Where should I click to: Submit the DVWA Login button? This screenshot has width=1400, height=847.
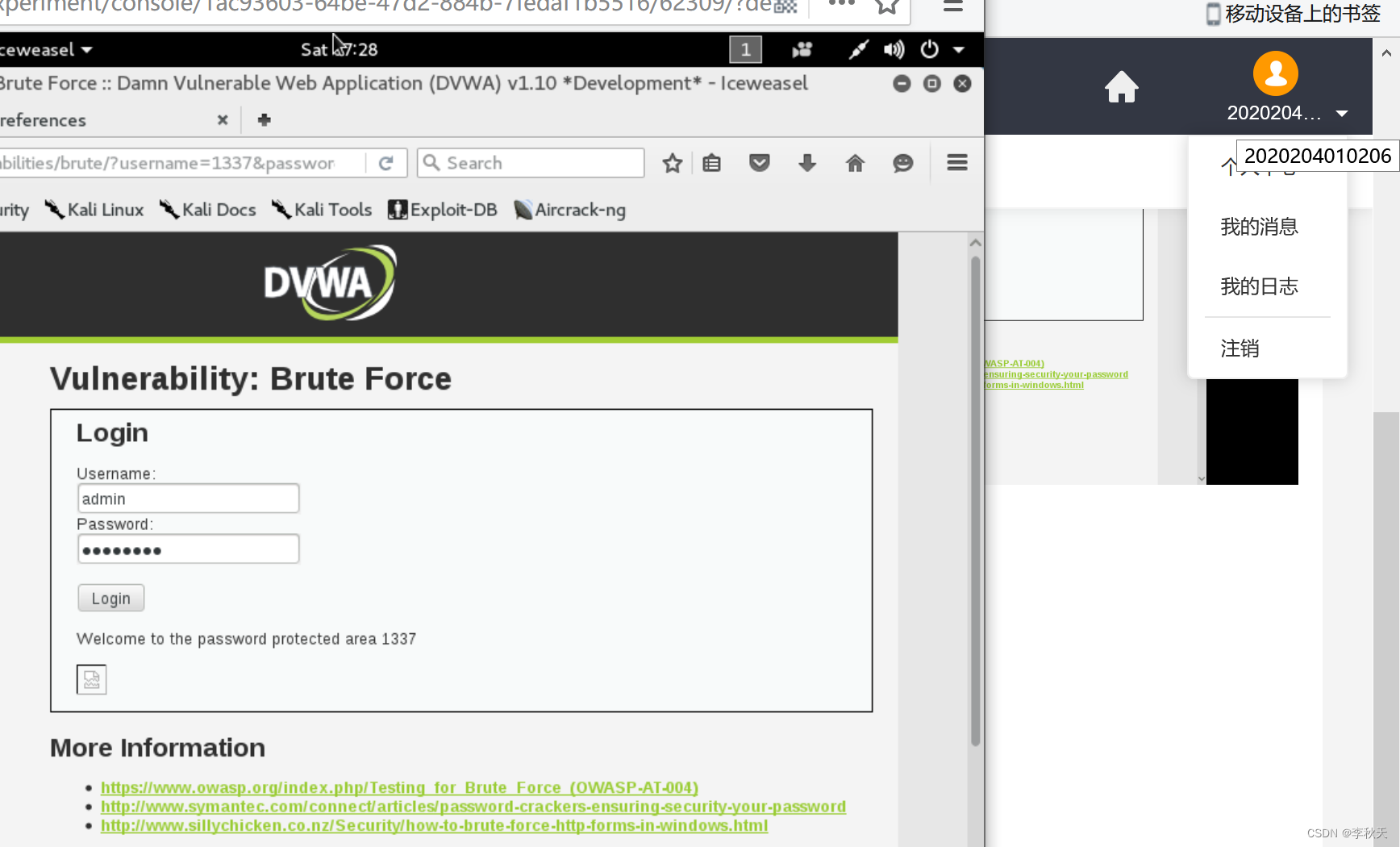[111, 599]
